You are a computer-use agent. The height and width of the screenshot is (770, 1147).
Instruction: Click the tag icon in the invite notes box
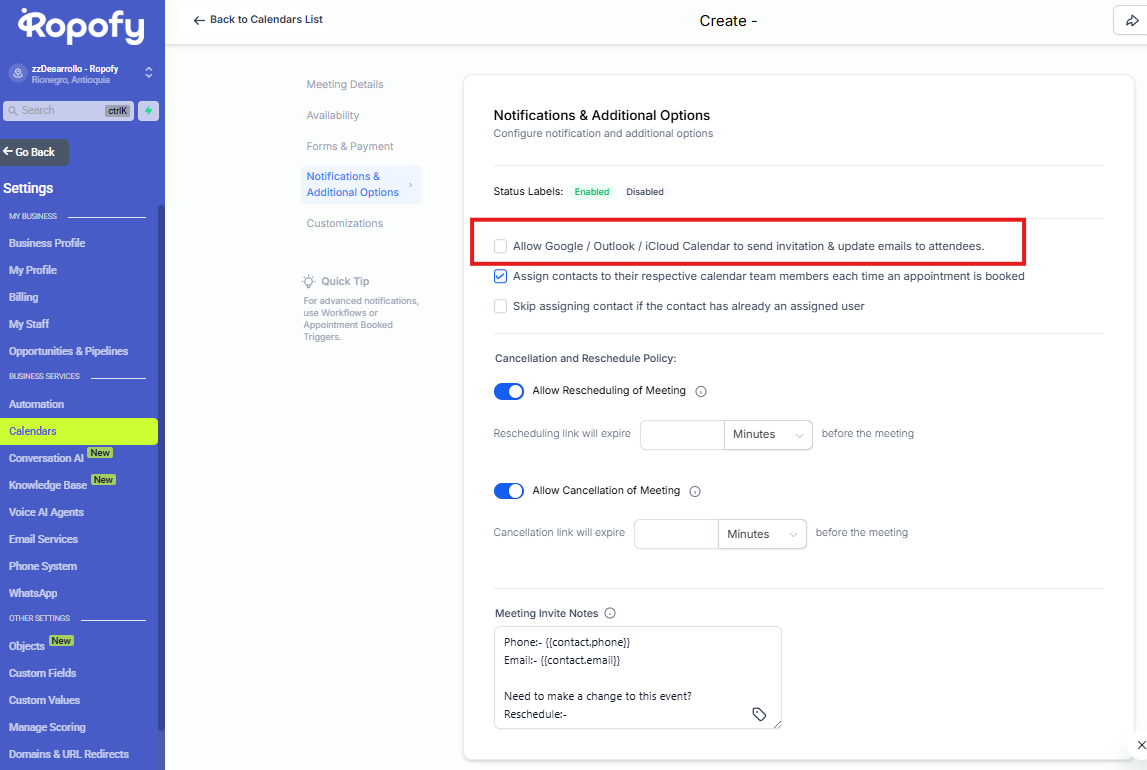(x=759, y=714)
